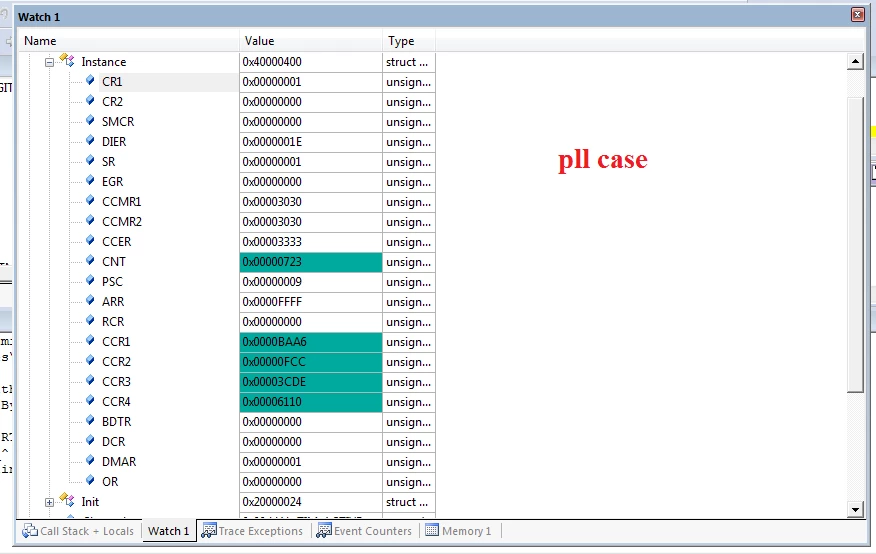Select the CNT value 0x00000723
This screenshot has width=876, height=554.
(311, 262)
